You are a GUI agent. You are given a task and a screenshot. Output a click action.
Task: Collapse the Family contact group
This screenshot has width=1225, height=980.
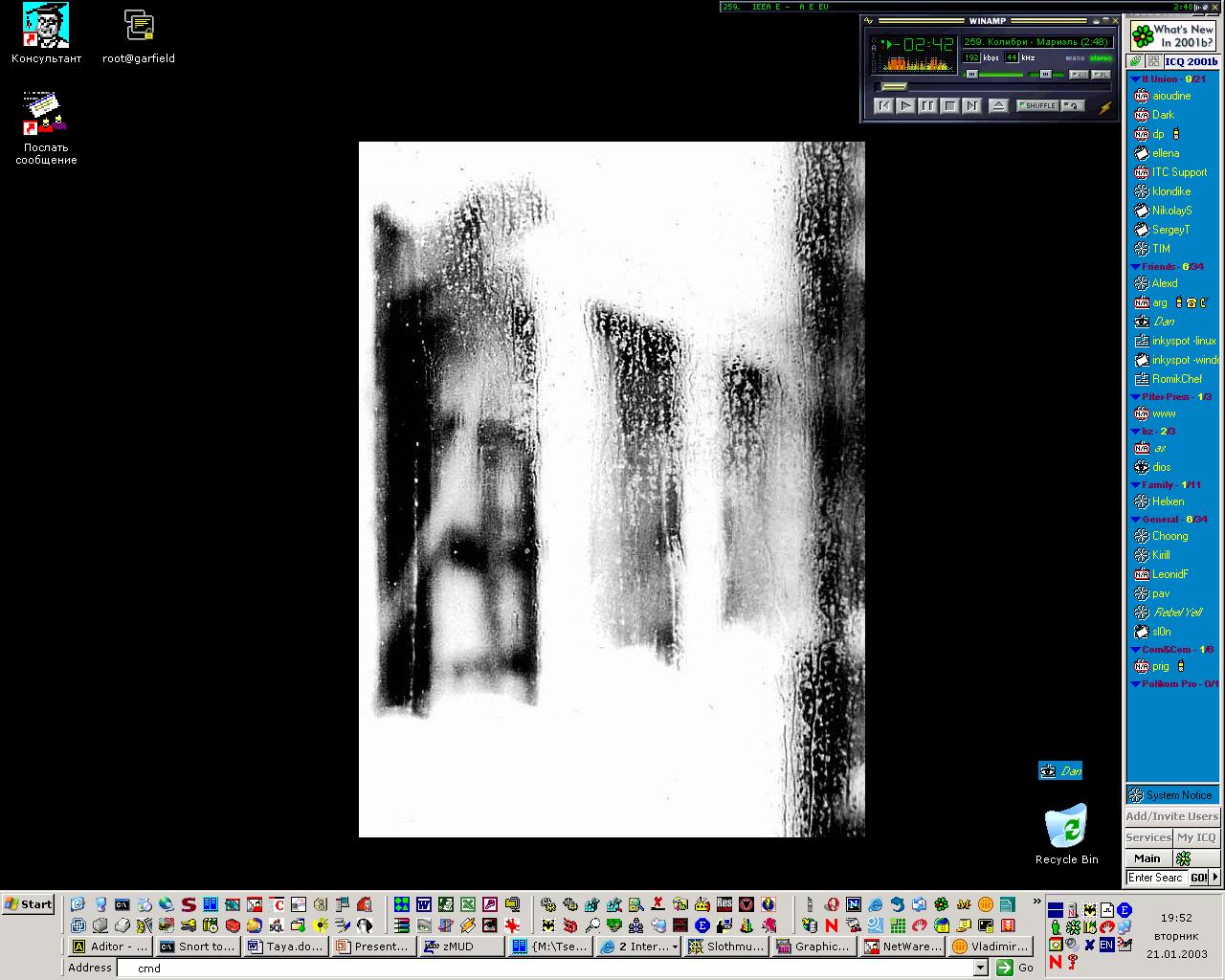click(1136, 485)
